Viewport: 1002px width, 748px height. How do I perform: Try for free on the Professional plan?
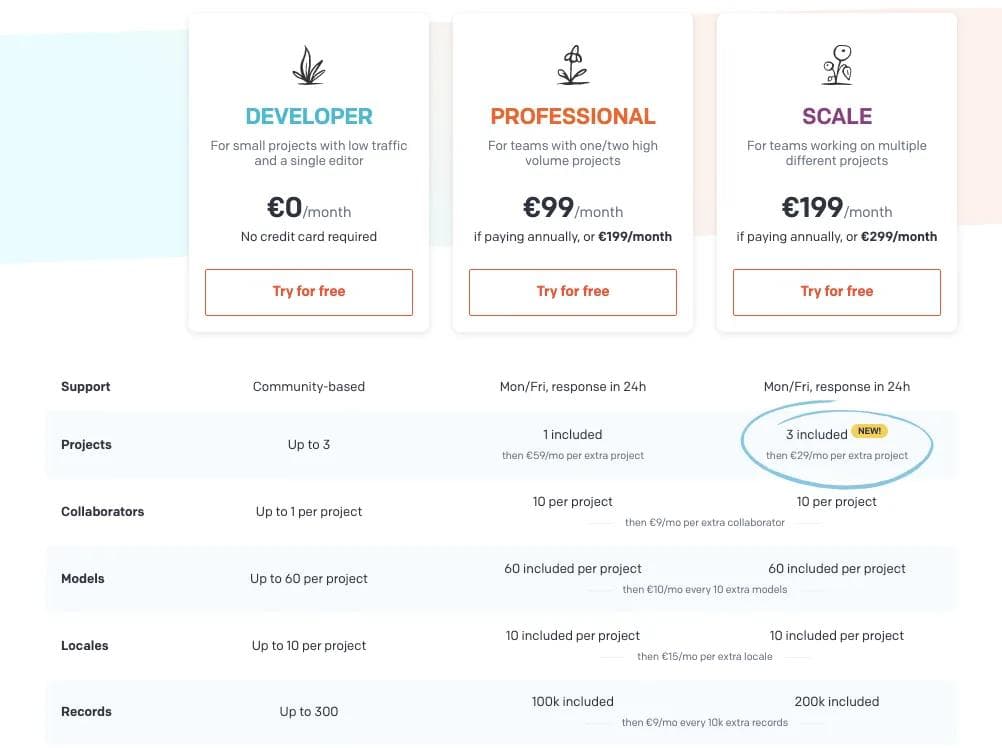(572, 291)
